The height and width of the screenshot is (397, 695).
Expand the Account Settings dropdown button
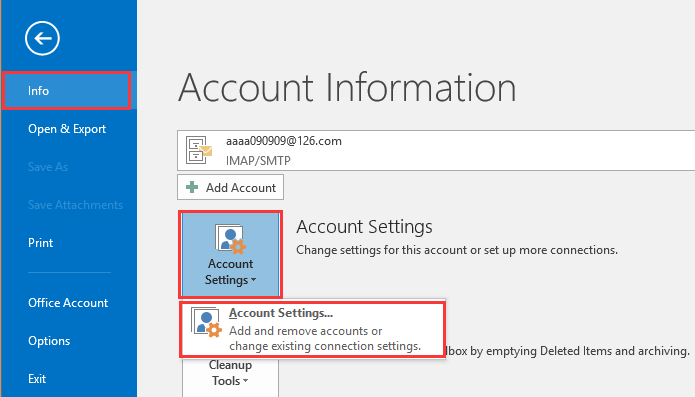click(x=230, y=255)
